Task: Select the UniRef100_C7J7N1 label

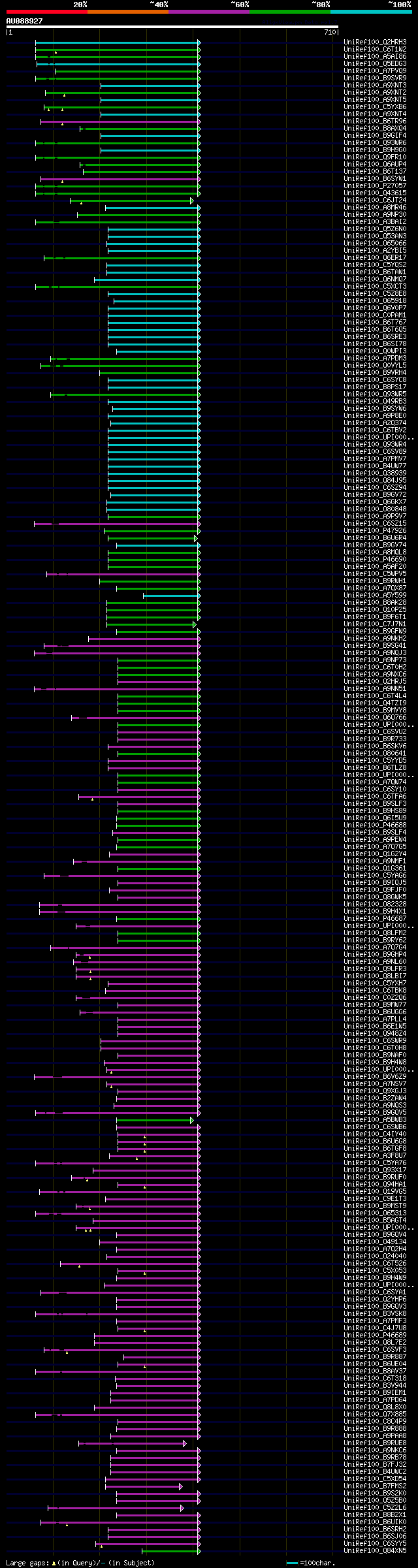Action: [375, 624]
